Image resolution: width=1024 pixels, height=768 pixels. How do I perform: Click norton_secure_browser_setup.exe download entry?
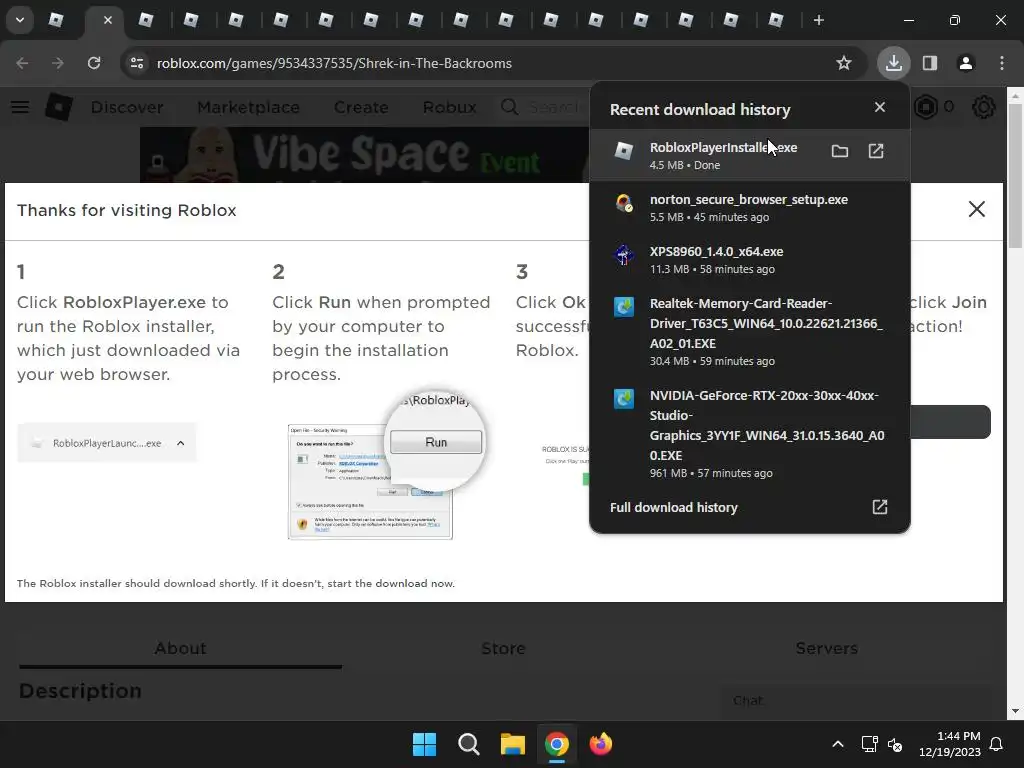tap(750, 208)
